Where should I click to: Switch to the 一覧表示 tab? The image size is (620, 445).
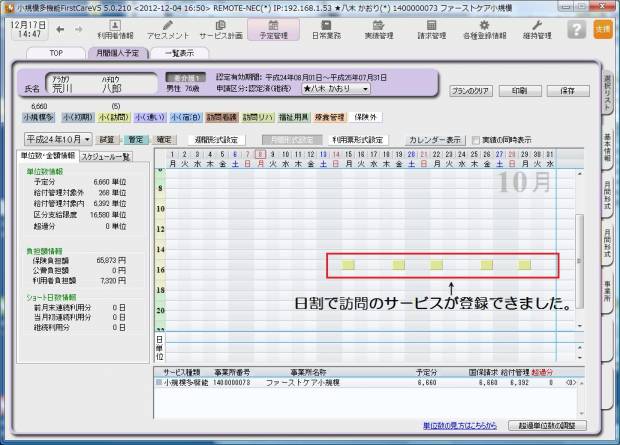pos(181,52)
